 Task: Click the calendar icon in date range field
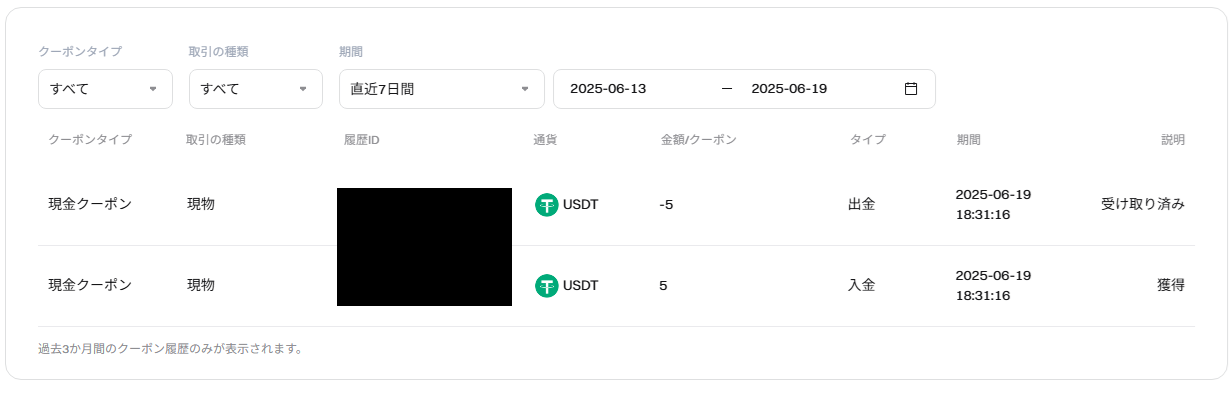point(911,89)
